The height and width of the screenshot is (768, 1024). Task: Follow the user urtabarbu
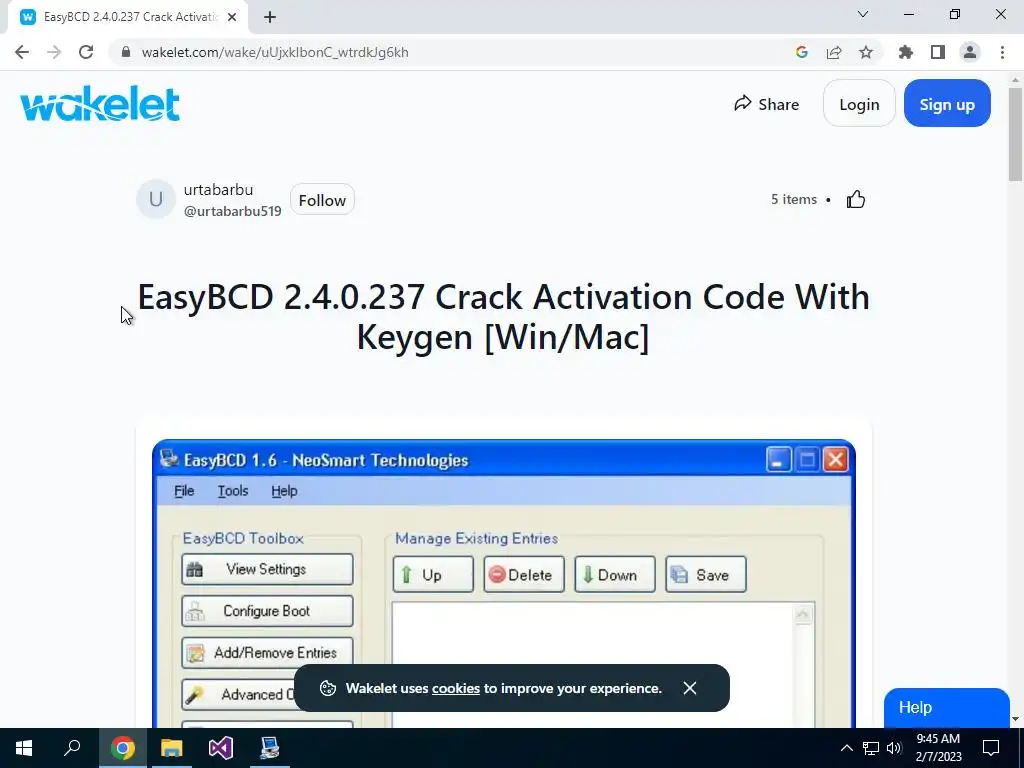click(x=322, y=200)
